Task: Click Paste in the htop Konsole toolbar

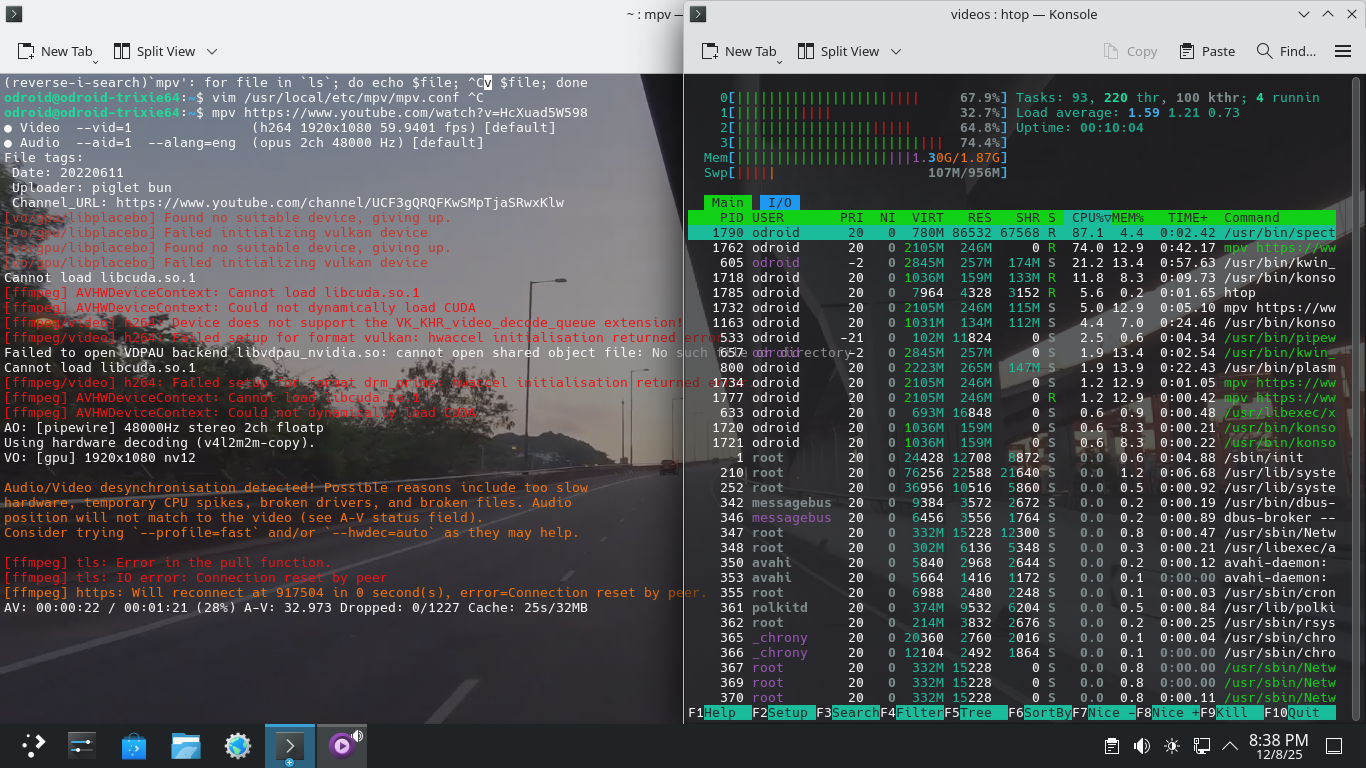Action: point(1207,51)
